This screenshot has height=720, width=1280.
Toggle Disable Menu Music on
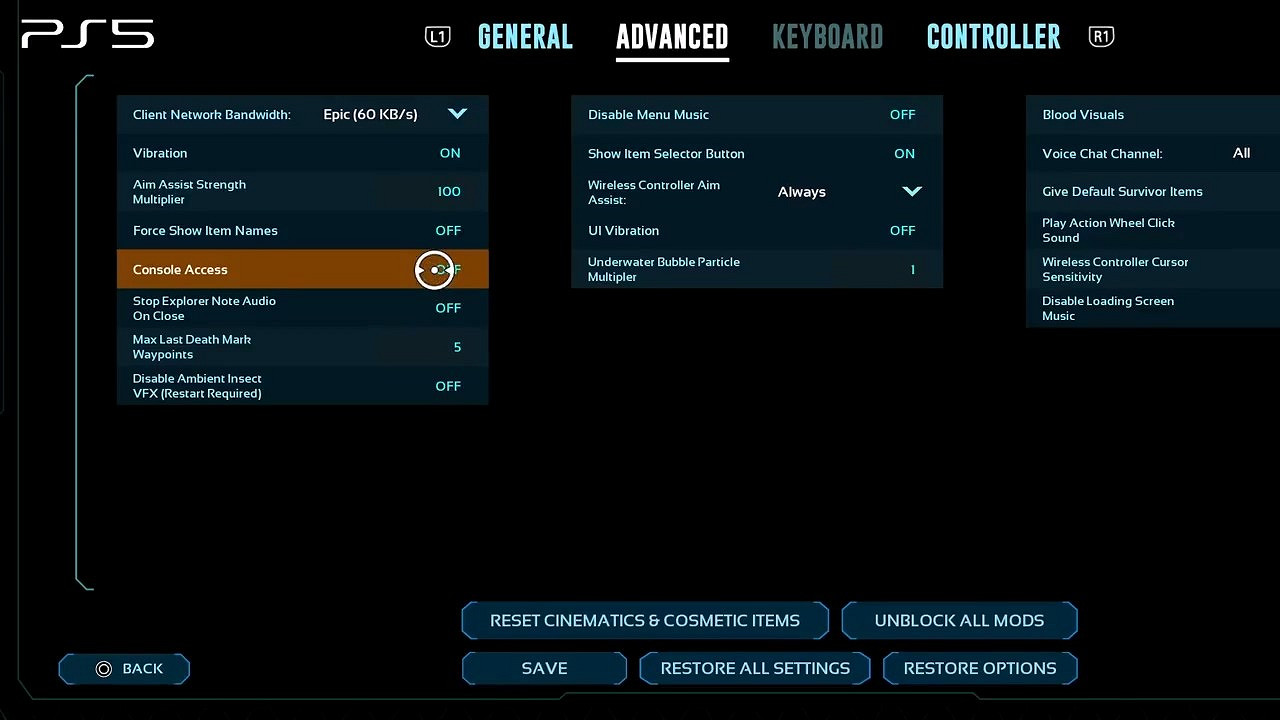coord(902,115)
